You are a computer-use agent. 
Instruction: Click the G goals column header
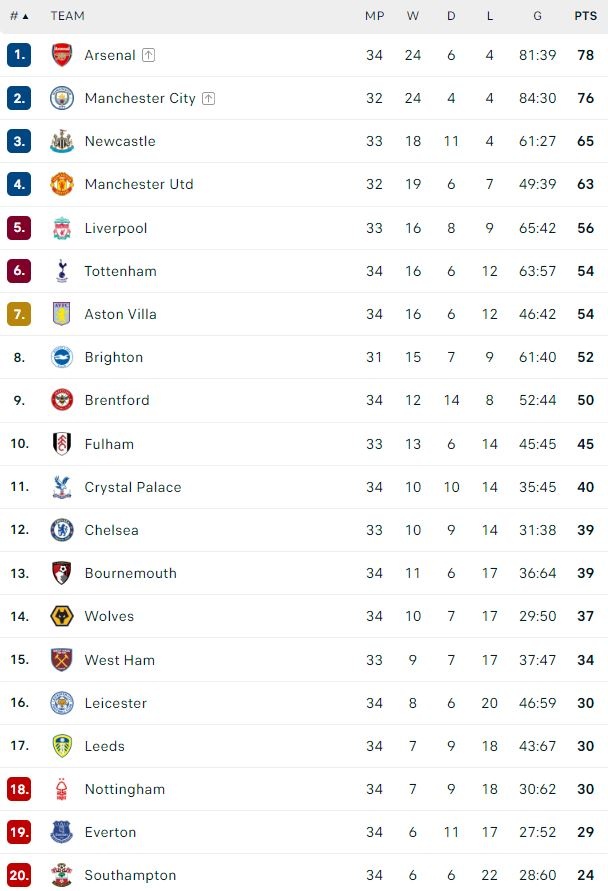(x=537, y=16)
